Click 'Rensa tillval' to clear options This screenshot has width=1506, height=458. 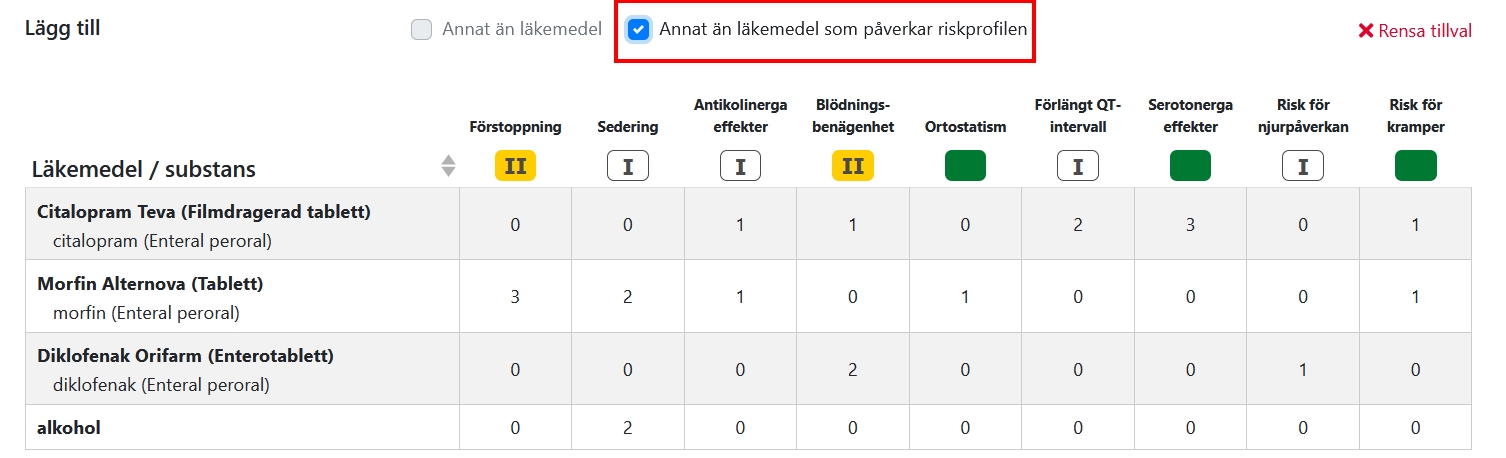[1414, 31]
